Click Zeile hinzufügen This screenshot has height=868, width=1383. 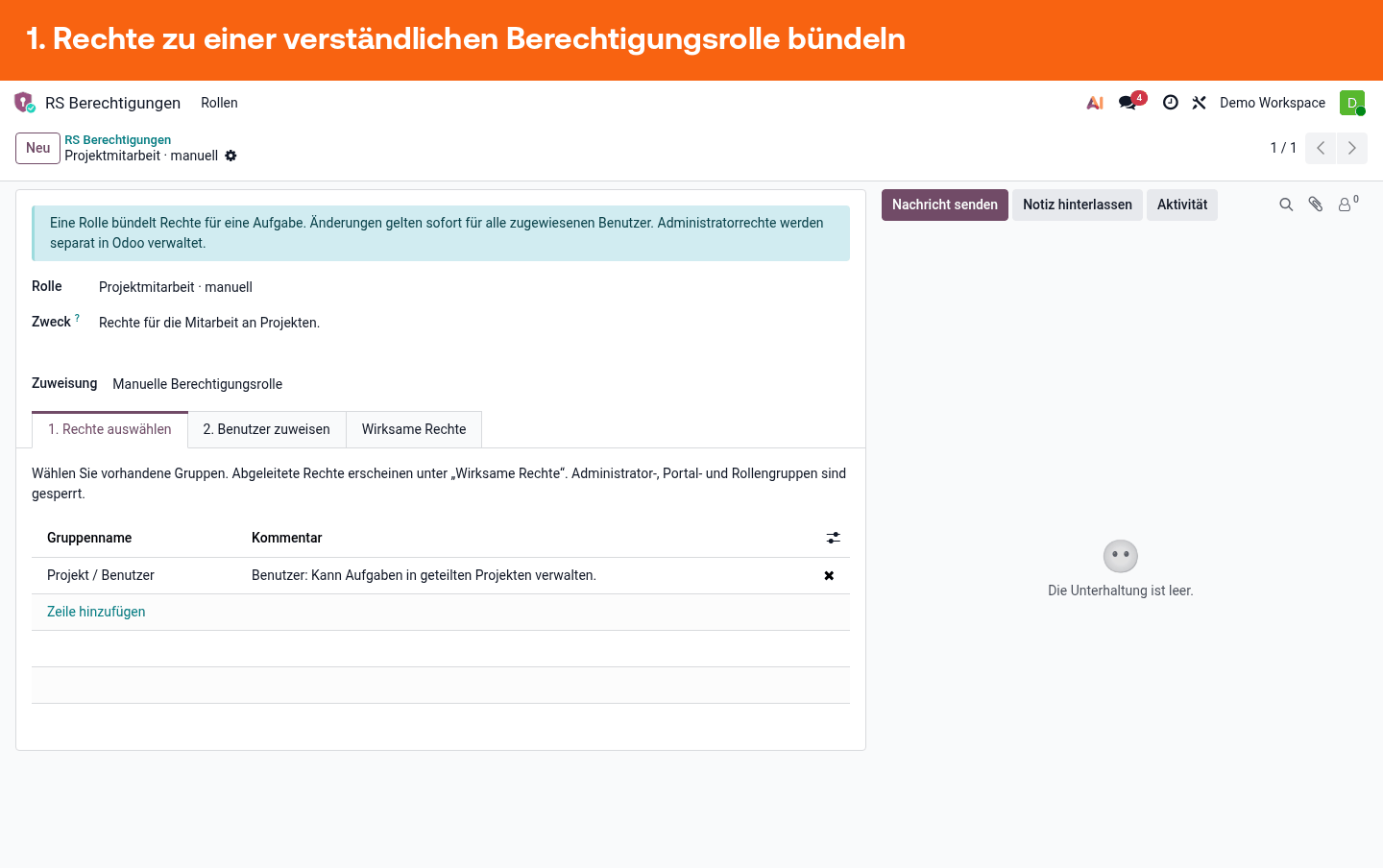(96, 612)
